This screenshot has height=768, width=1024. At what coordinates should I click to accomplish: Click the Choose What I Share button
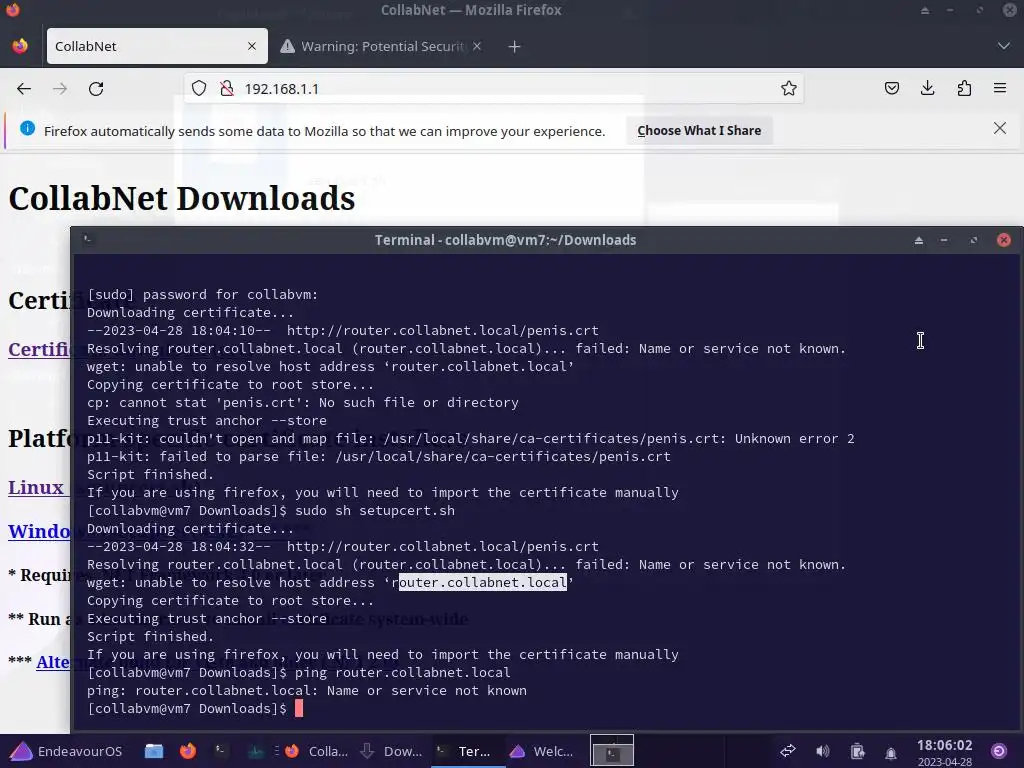[699, 131]
